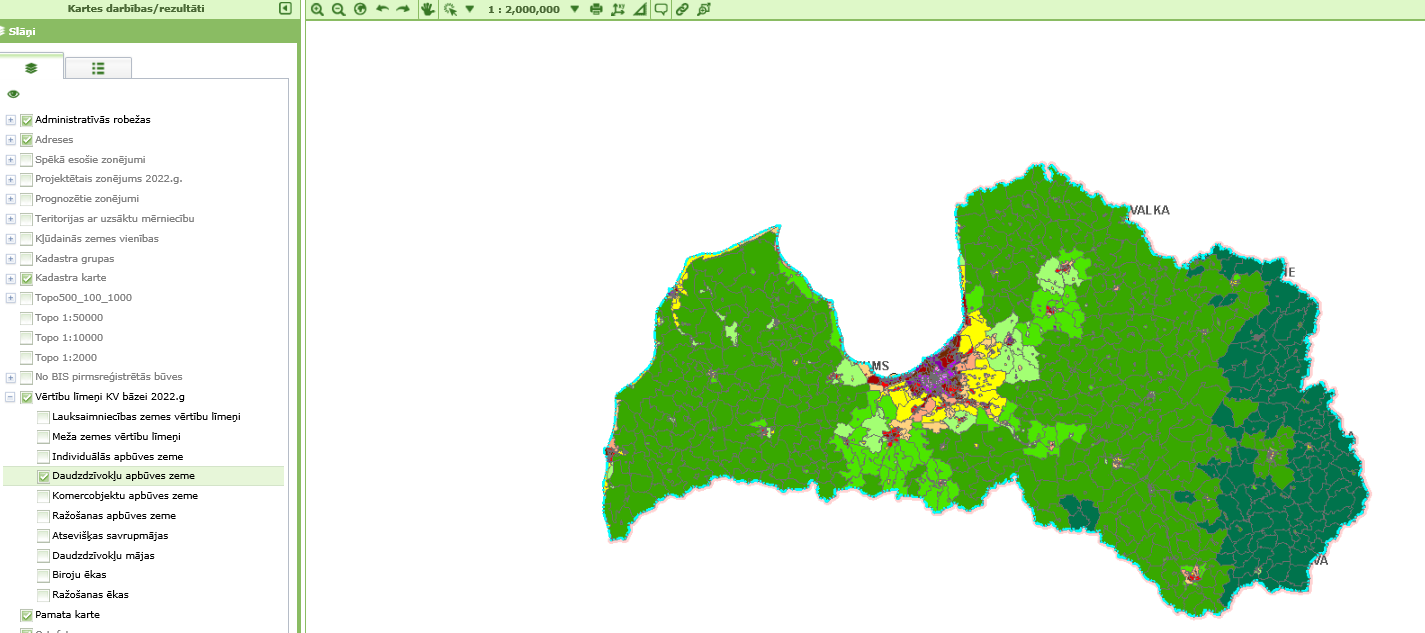Image resolution: width=1425 pixels, height=633 pixels.
Task: Click the chain link share icon
Action: tap(682, 9)
